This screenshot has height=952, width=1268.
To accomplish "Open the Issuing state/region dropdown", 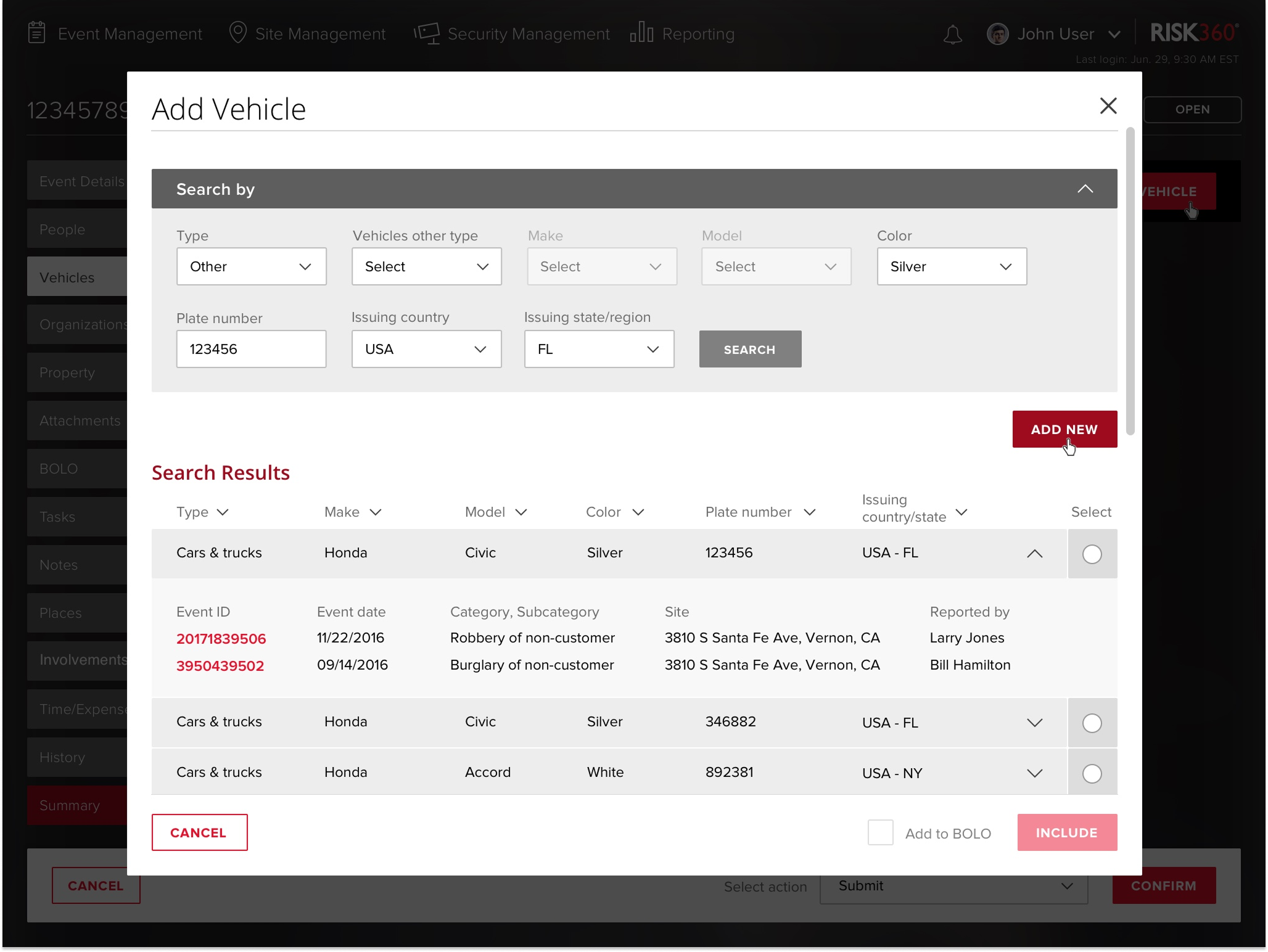I will click(599, 349).
